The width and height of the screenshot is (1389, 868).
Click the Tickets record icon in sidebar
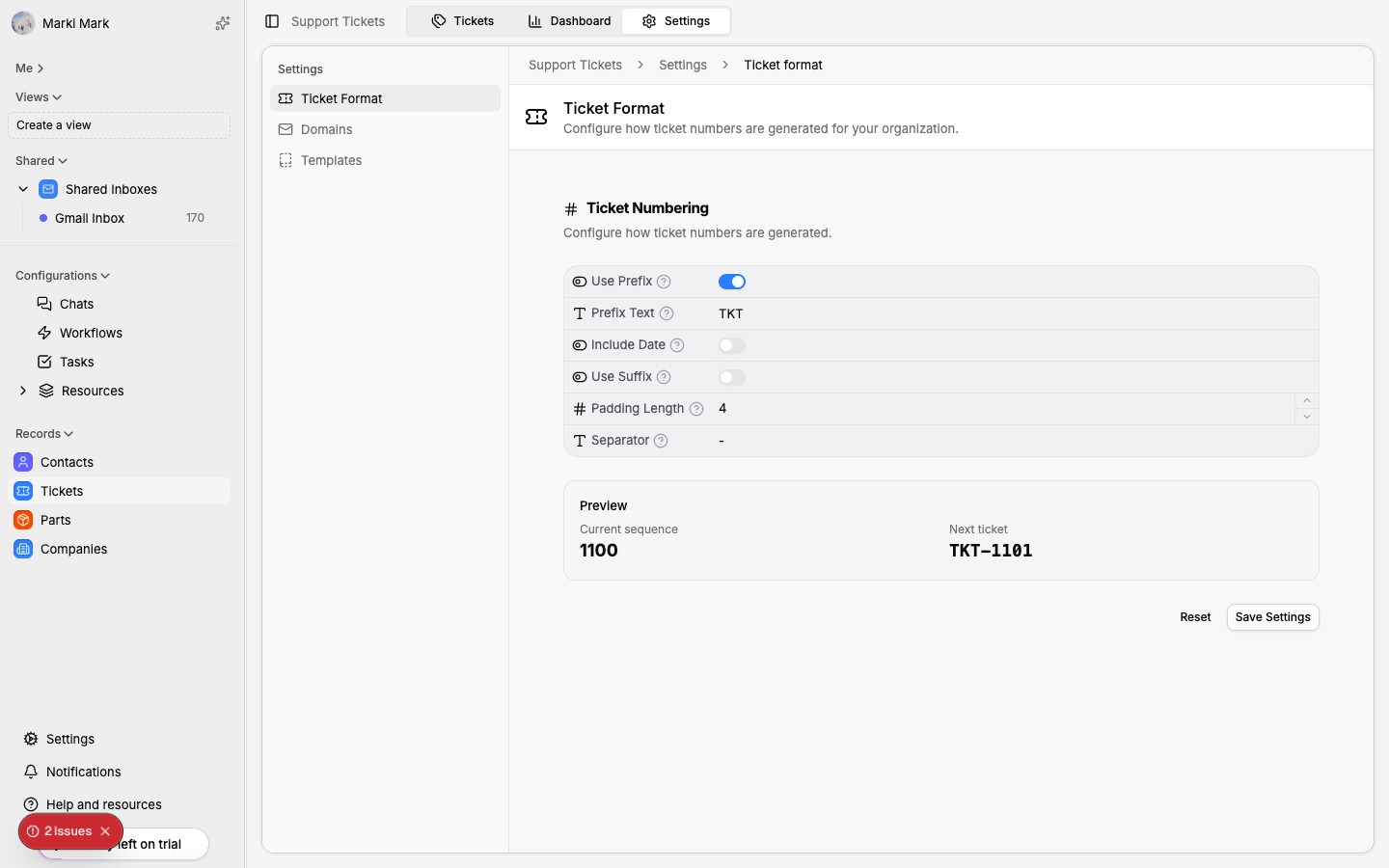(x=23, y=491)
